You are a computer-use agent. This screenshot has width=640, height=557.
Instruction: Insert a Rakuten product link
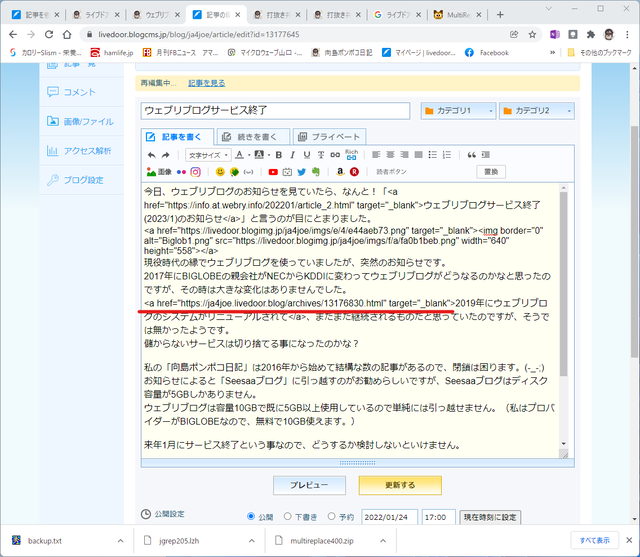[354, 172]
